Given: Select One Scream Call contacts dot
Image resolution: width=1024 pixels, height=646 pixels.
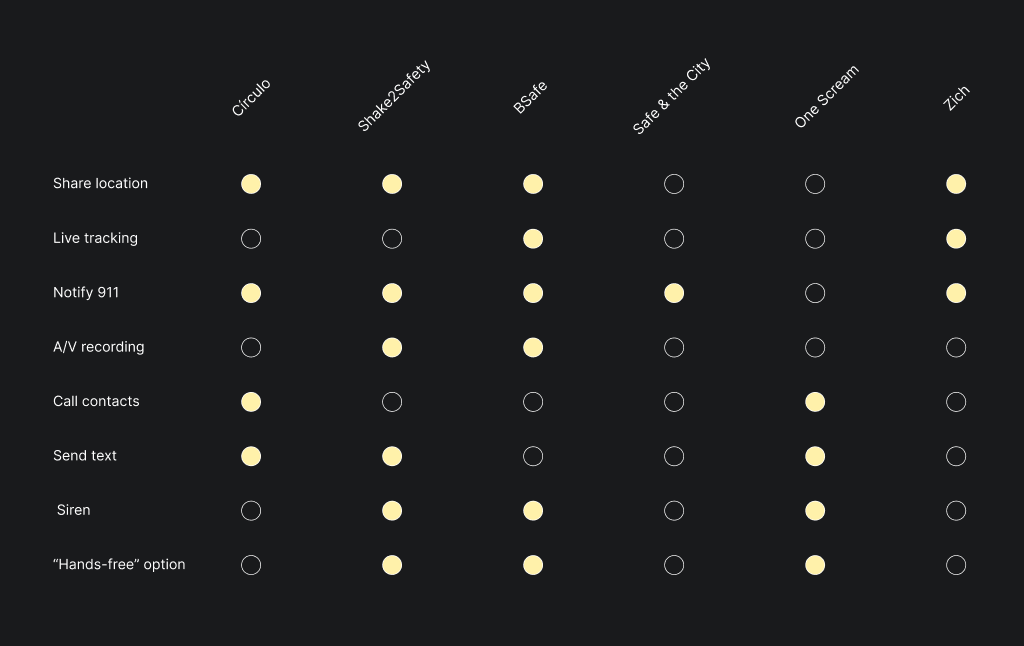Looking at the screenshot, I should tap(815, 402).
